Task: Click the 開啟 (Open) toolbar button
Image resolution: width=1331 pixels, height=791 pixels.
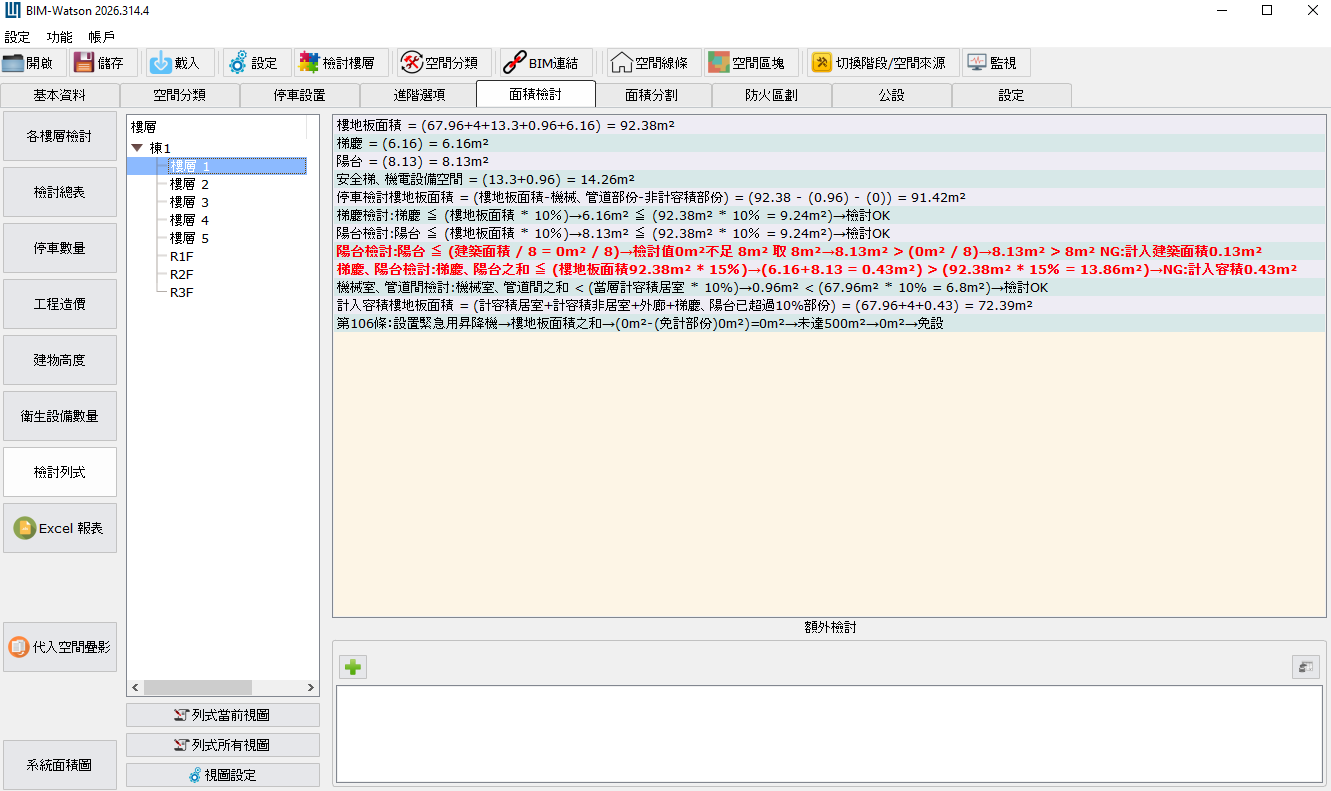Action: click(x=34, y=63)
